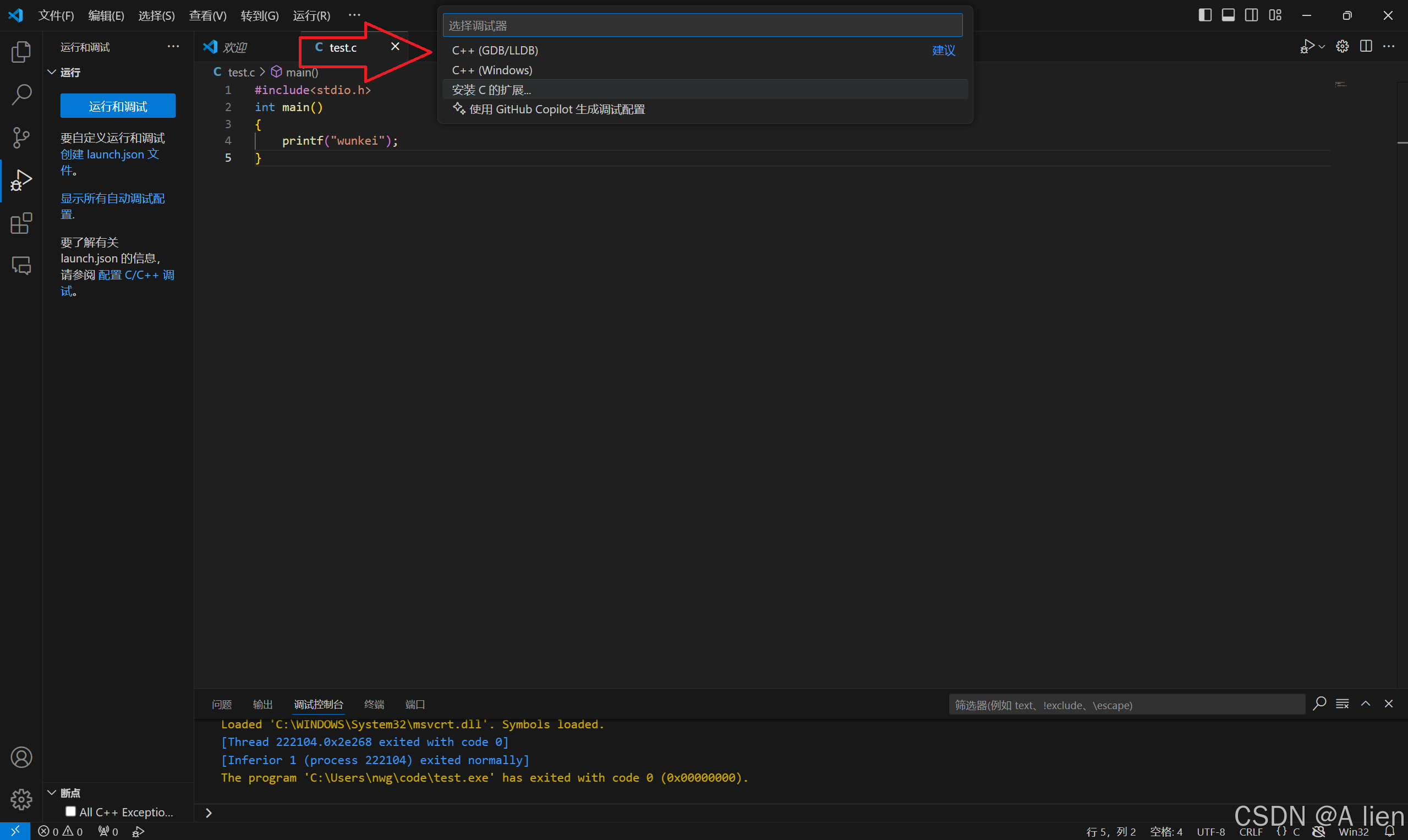Toggle primary side bar layout button
The width and height of the screenshot is (1408, 840).
(1205, 15)
